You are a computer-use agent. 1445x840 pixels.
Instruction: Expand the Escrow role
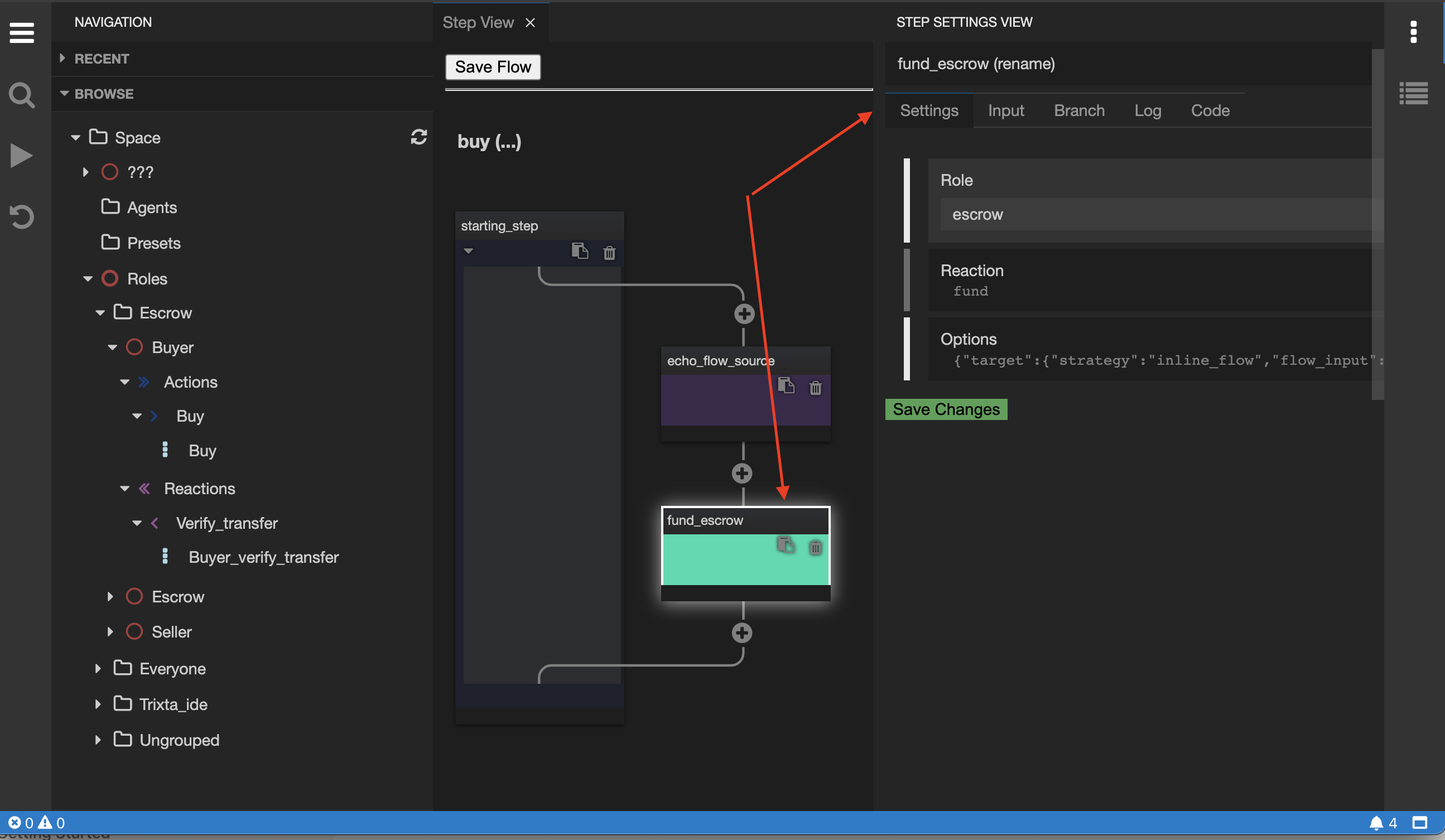click(x=110, y=597)
